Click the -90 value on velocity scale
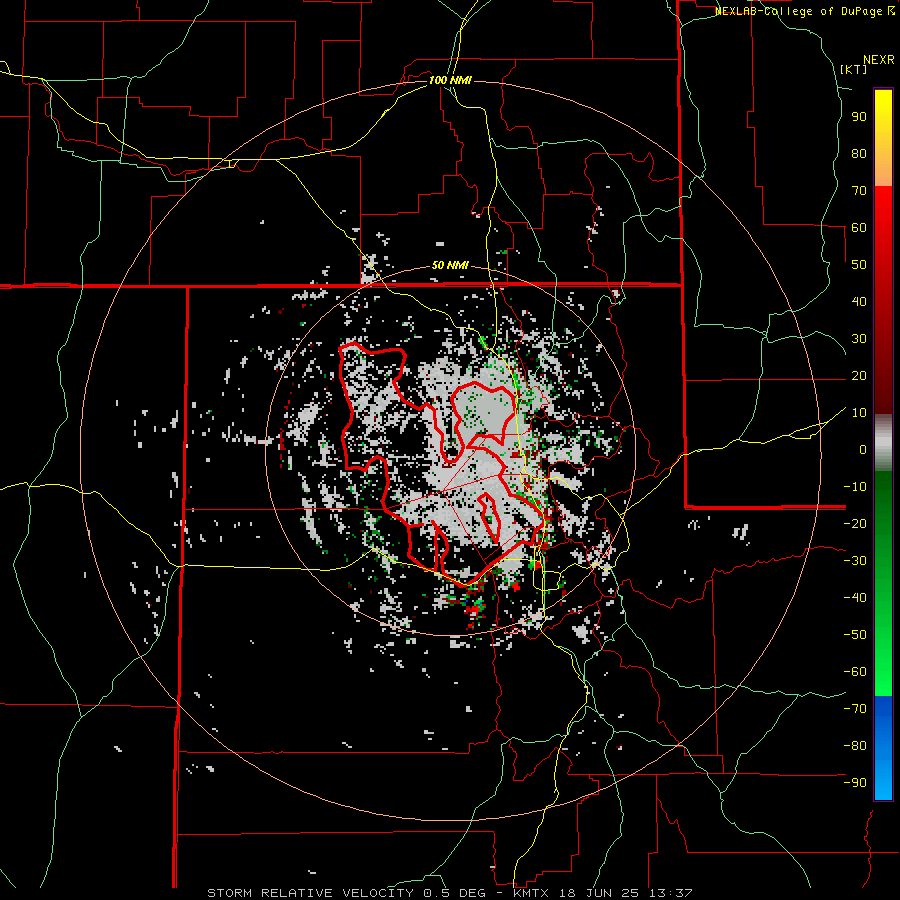This screenshot has width=900, height=900. pyautogui.click(x=855, y=783)
